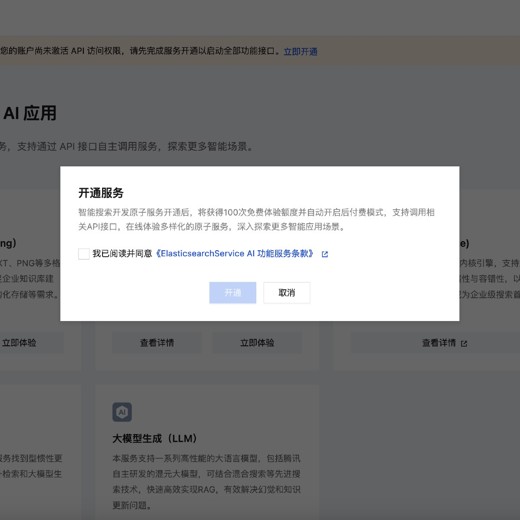520x520 pixels.
Task: Click the 取消 button to dismiss dialog
Action: pyautogui.click(x=287, y=293)
